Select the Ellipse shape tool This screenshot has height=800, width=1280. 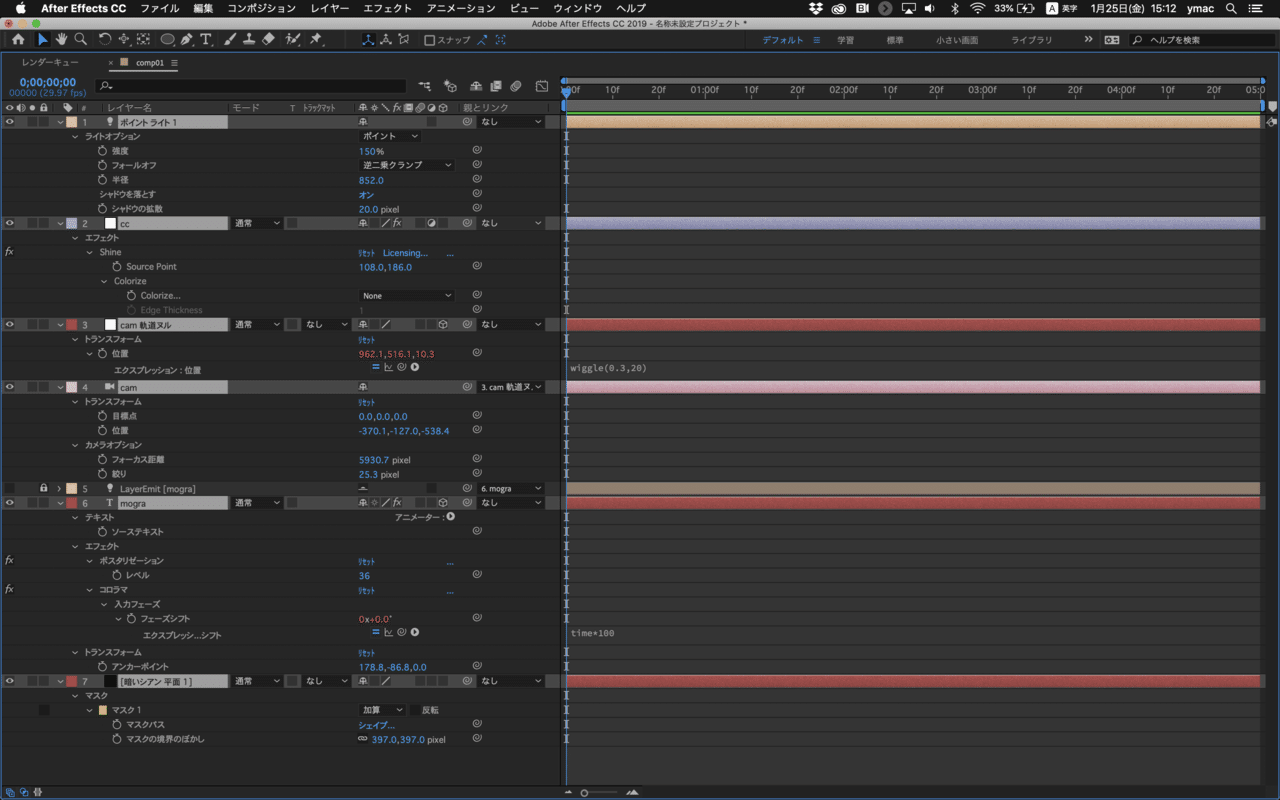point(168,40)
